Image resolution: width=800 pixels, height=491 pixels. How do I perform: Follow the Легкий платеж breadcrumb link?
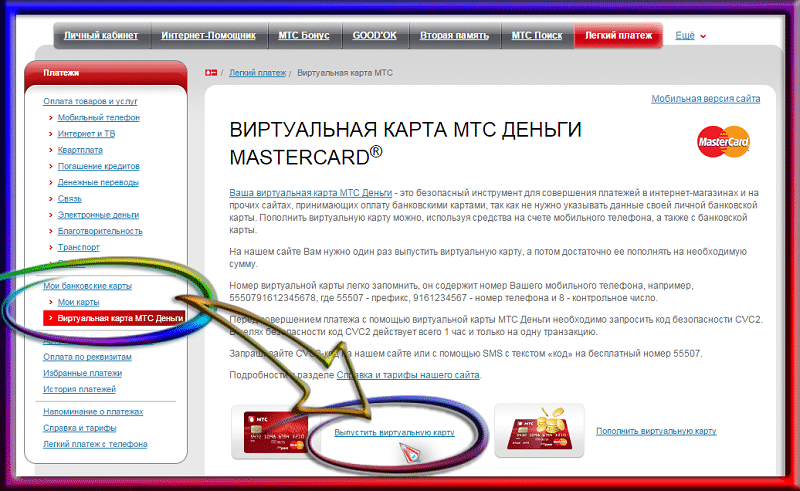tap(257, 73)
